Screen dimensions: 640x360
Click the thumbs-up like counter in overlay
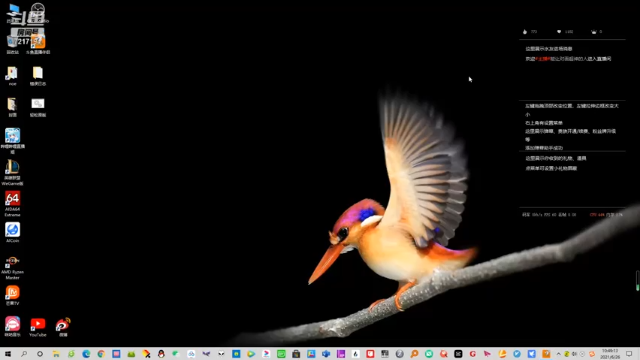pos(529,31)
